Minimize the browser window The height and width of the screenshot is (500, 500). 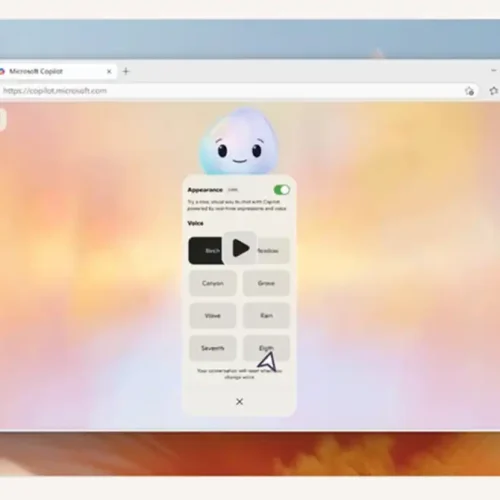point(494,70)
